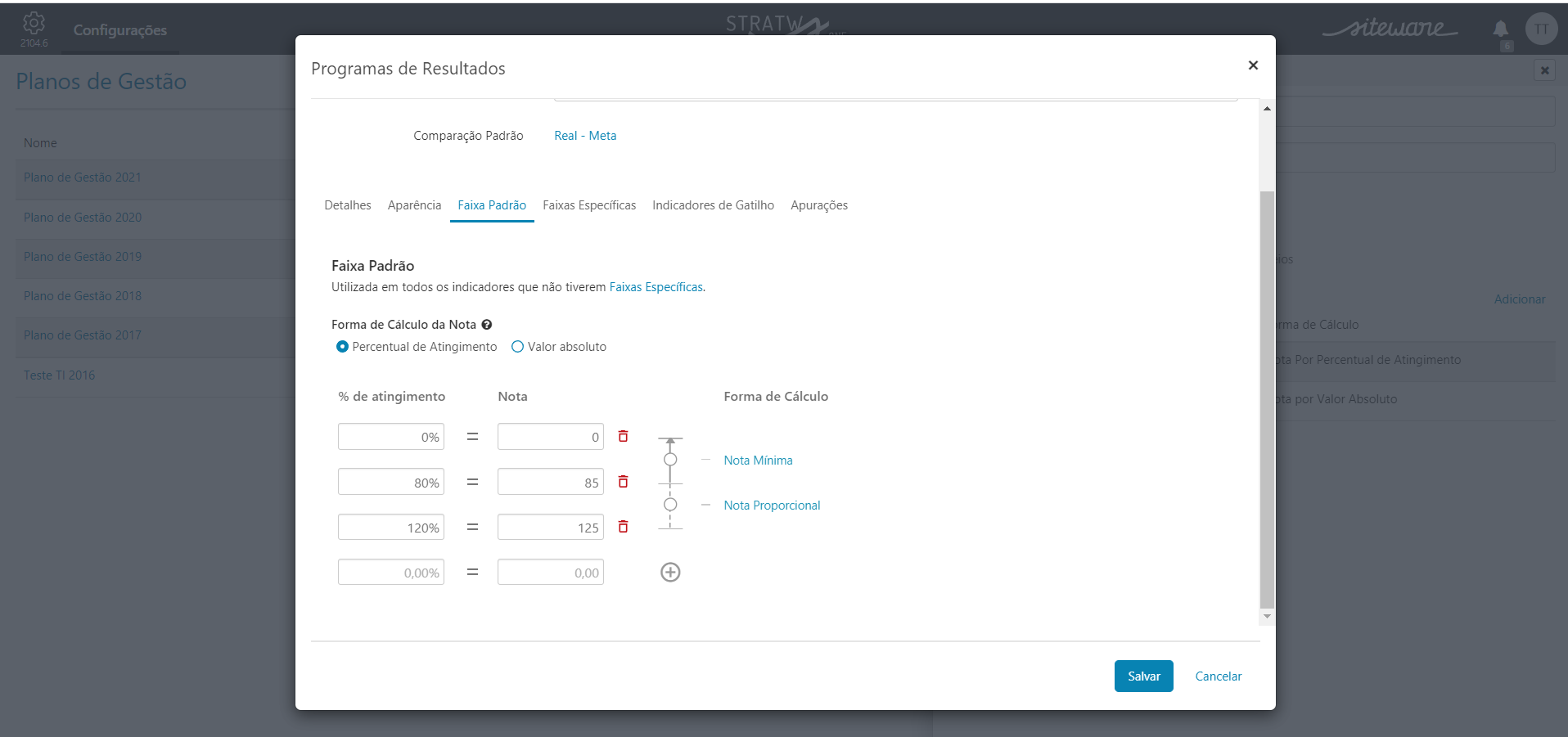Viewport: 1568px width, 737px height.
Task: Focus the empty 0,00% attainment field
Action: click(391, 573)
